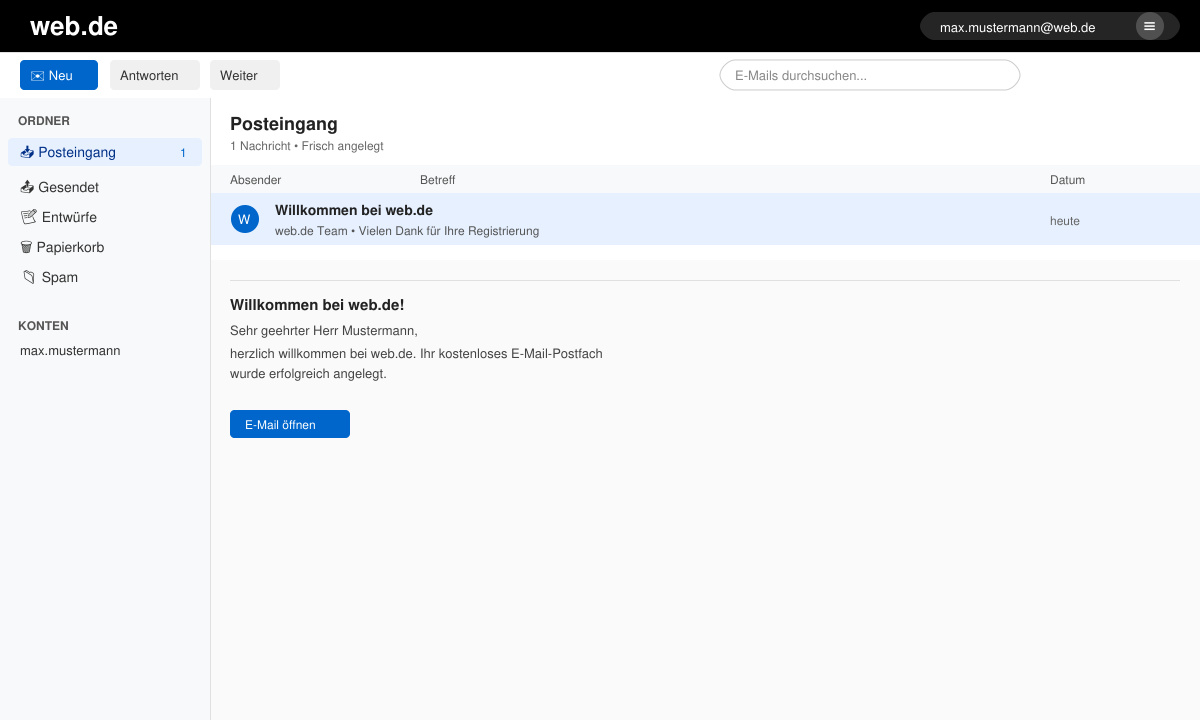Click the Posteingang unread count badge
Image resolution: width=1200 pixels, height=720 pixels.
pos(183,153)
